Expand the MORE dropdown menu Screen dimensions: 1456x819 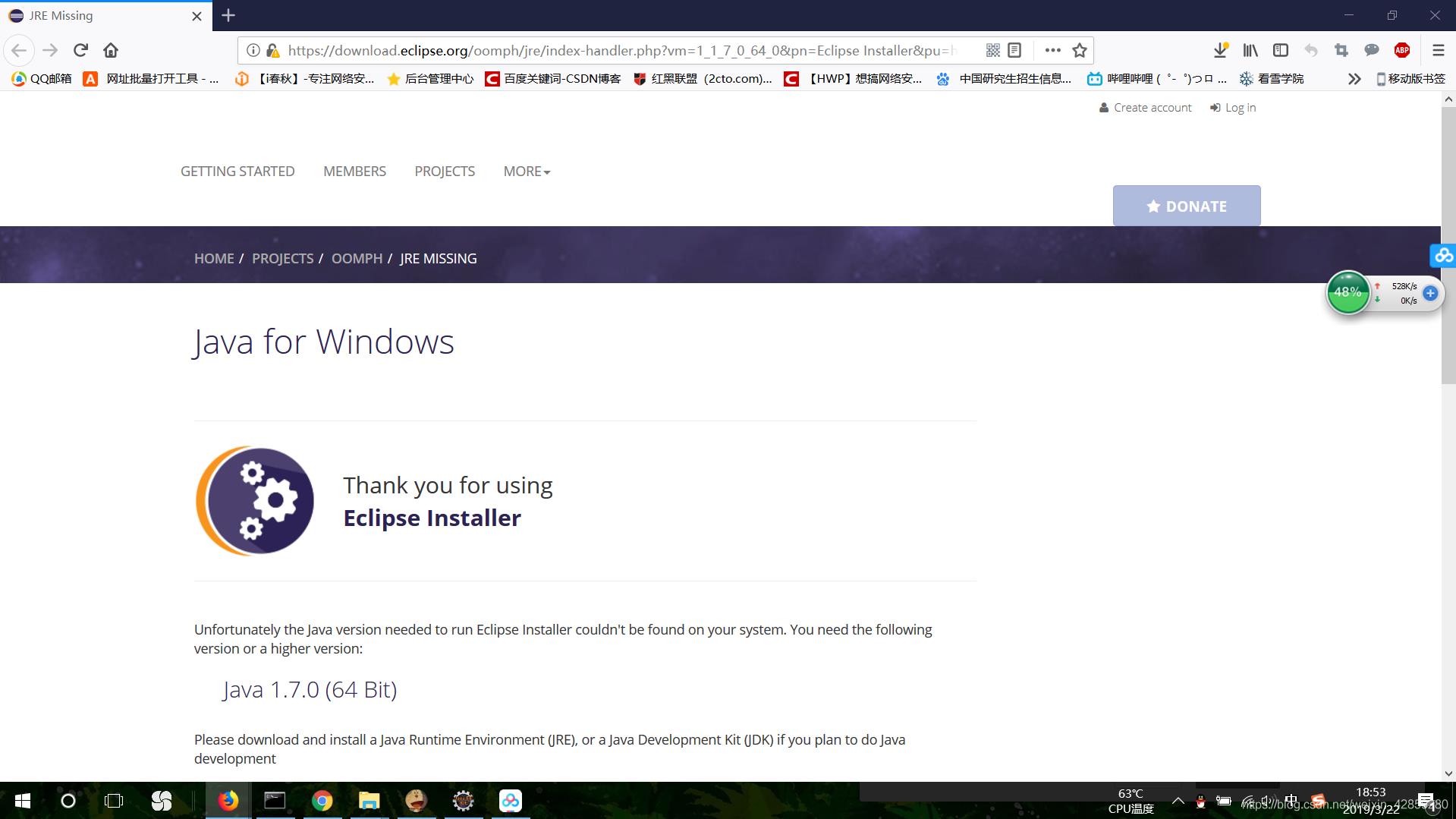coord(527,172)
